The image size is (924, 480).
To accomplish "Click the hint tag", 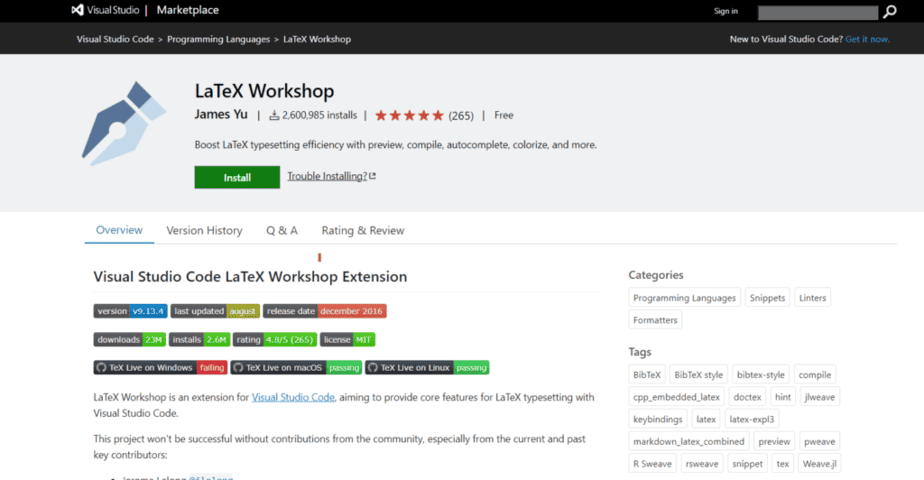I will (783, 397).
